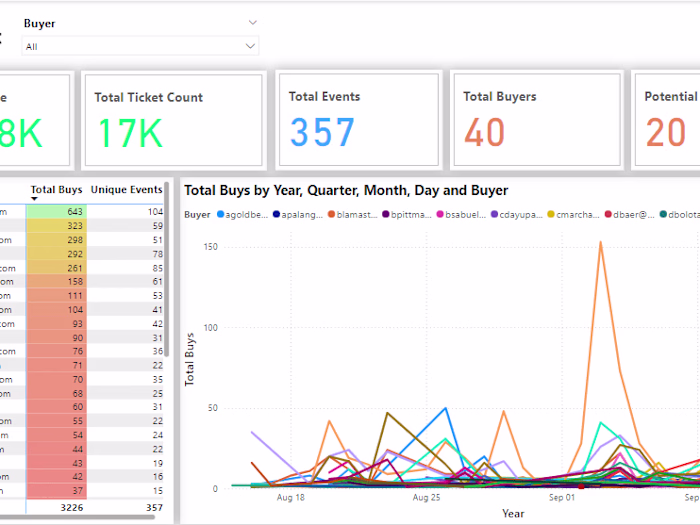This screenshot has height=525, width=700.
Task: Click the table horizontal scrollbar
Action: pyautogui.click(x=77, y=517)
